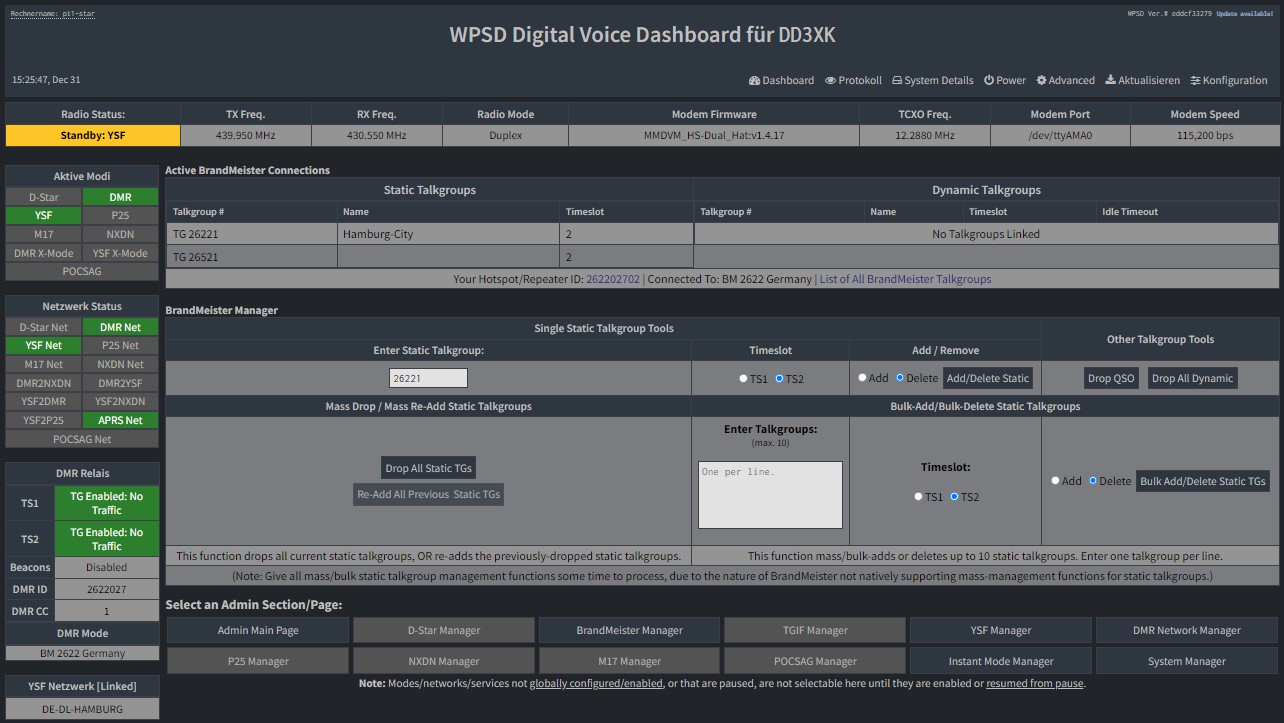Click the green YSF mode indicator
The width and height of the screenshot is (1284, 723).
(44, 215)
